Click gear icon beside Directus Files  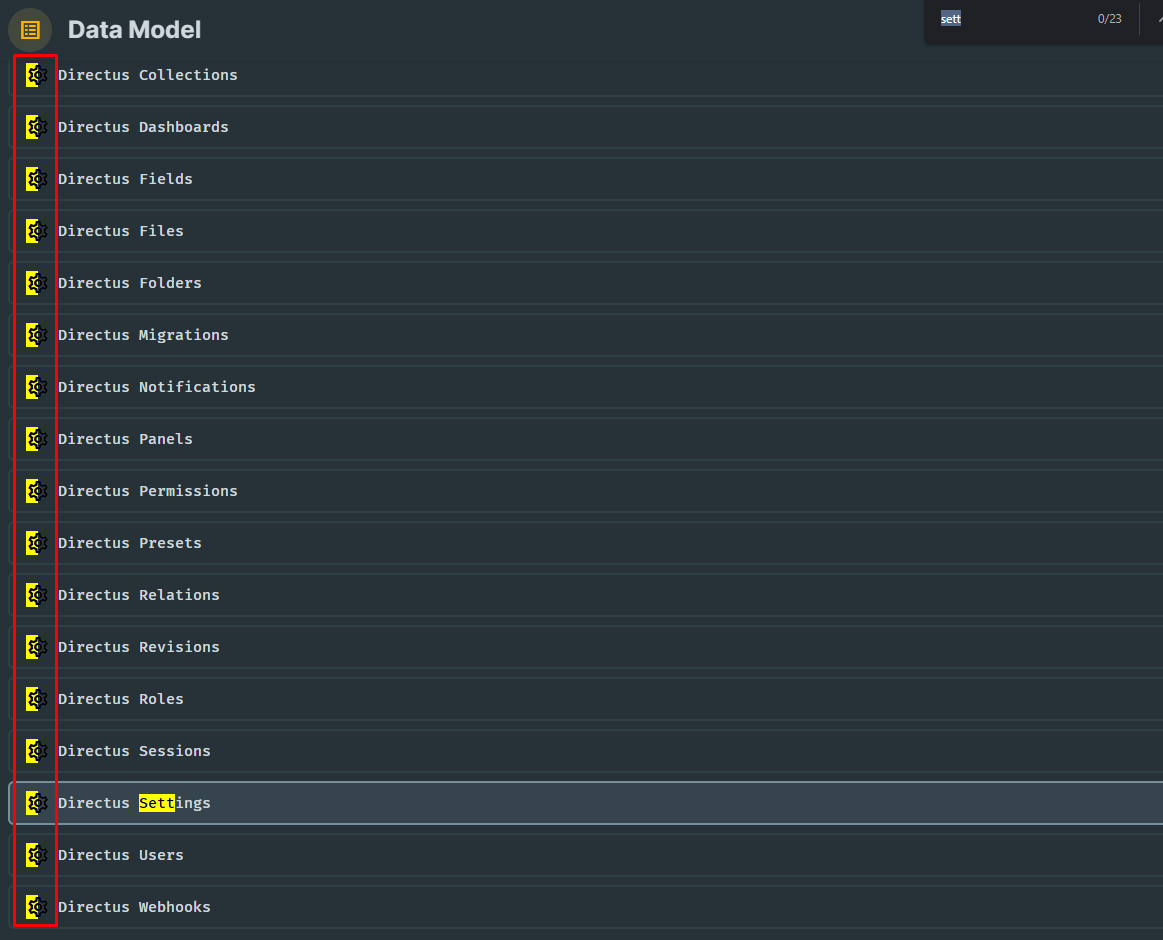point(36,231)
